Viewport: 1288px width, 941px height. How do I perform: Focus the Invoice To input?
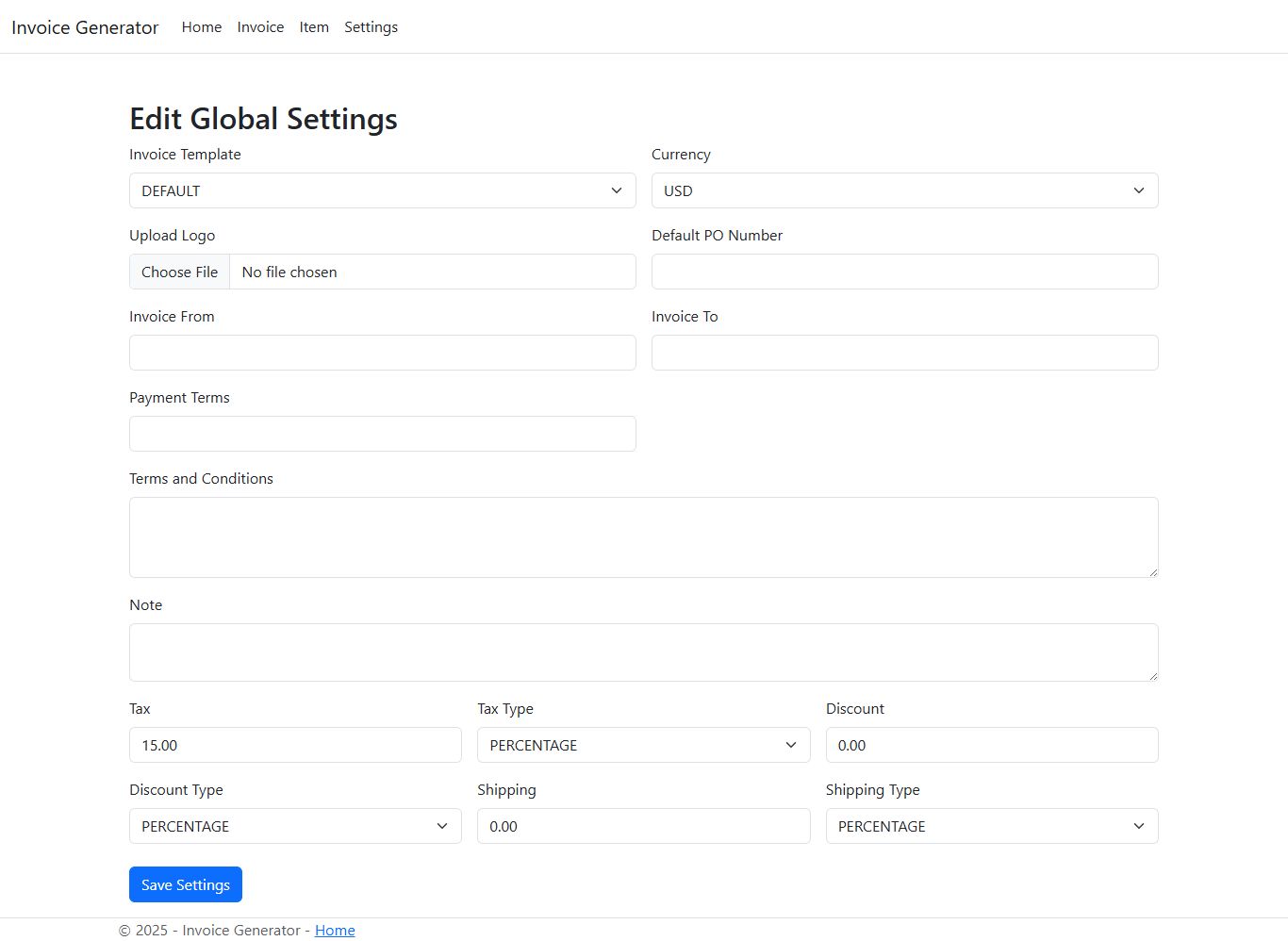coord(904,353)
